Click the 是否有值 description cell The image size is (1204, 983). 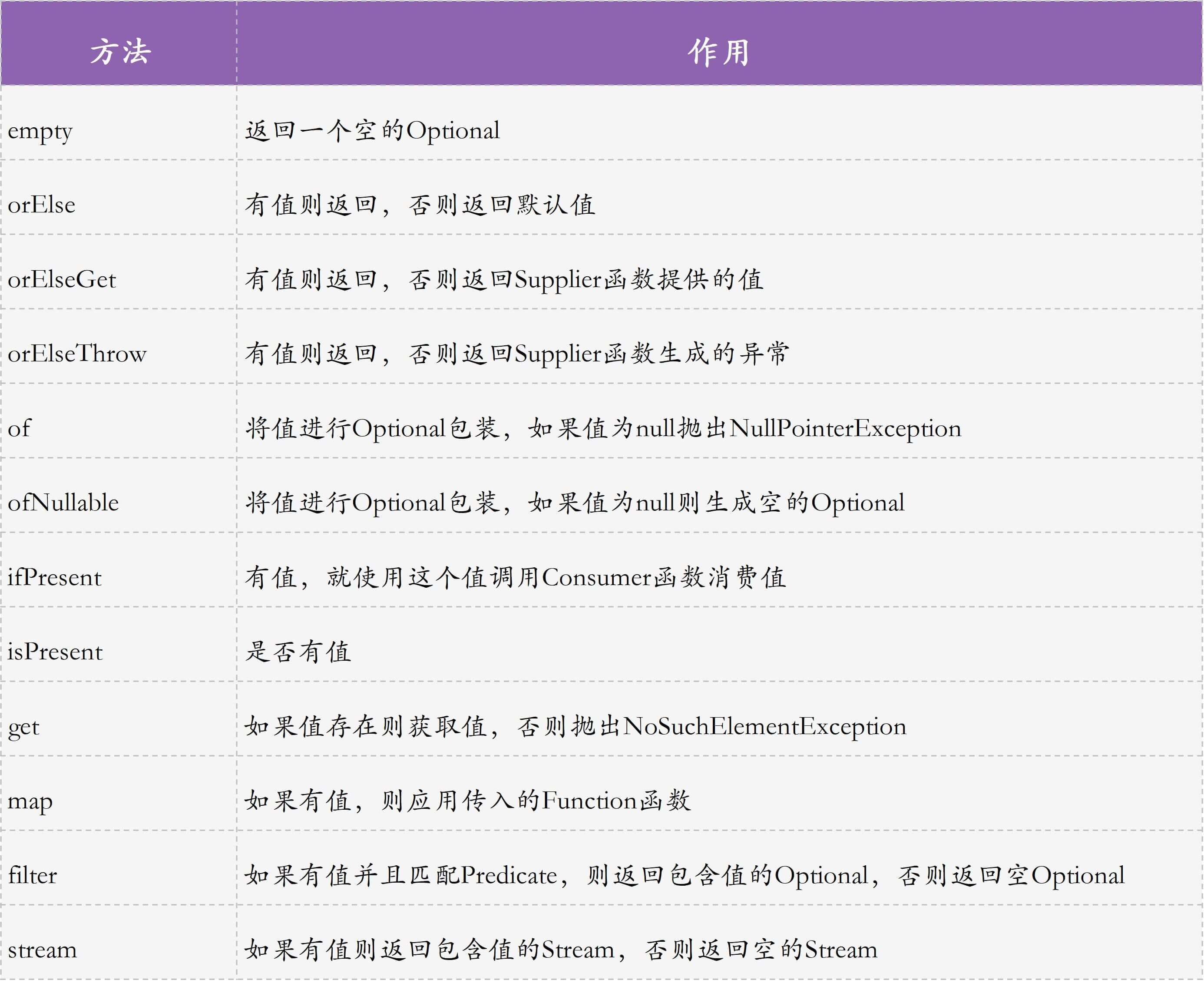click(298, 652)
